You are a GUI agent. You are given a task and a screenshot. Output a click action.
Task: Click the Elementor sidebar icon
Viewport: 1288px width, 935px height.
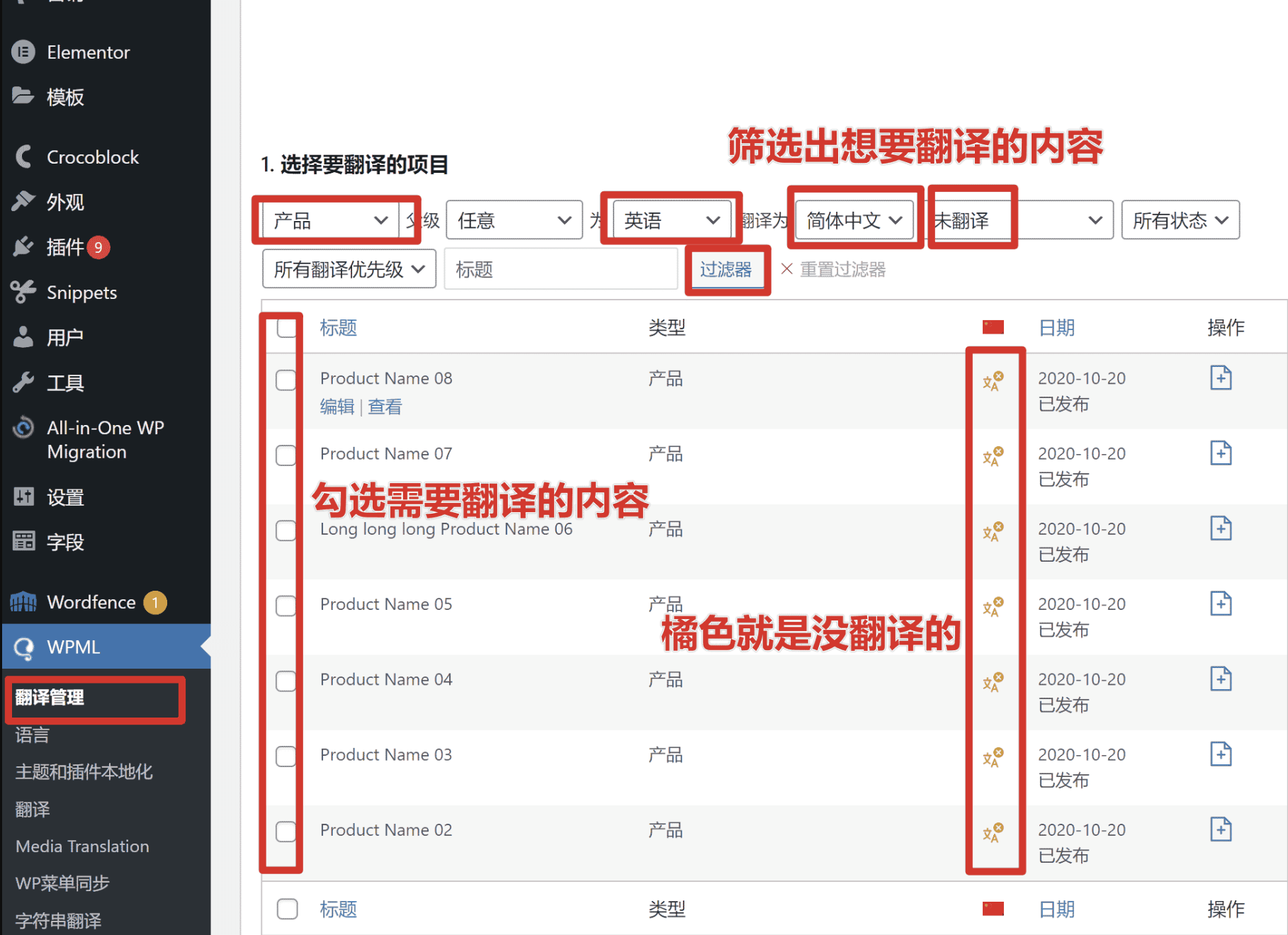pos(23,52)
